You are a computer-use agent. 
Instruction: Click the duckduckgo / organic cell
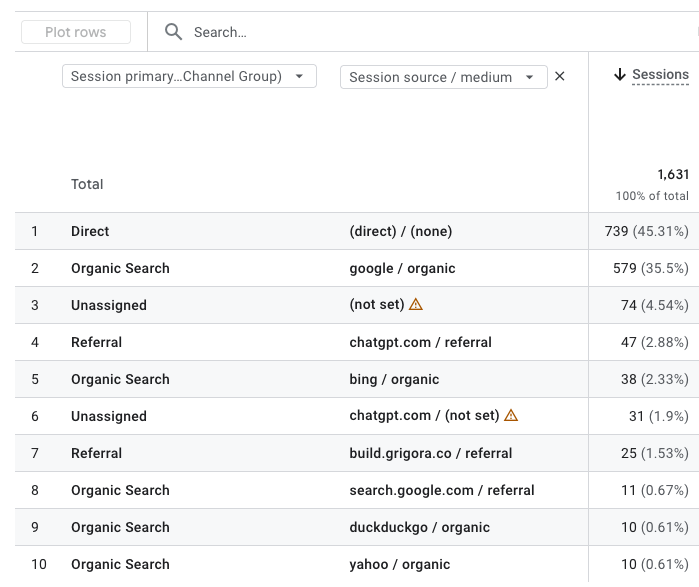click(419, 527)
